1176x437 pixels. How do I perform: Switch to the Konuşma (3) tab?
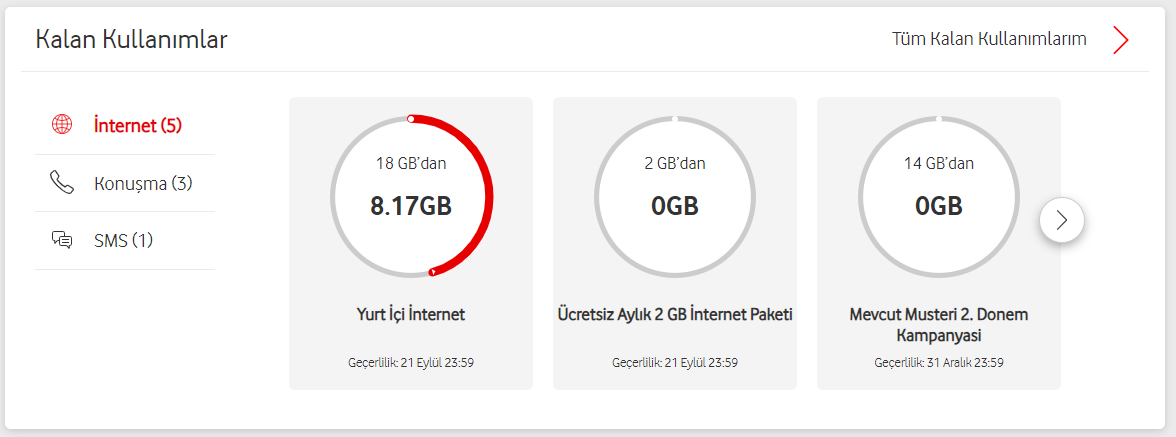pyautogui.click(x=142, y=183)
